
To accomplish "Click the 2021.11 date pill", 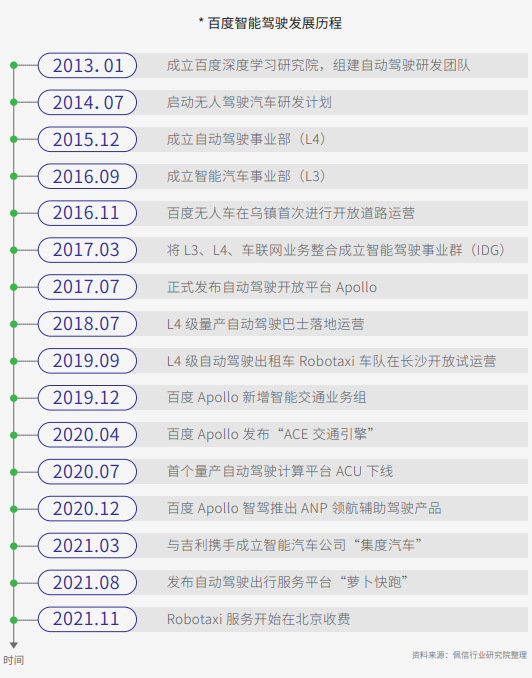I will click(x=87, y=619).
